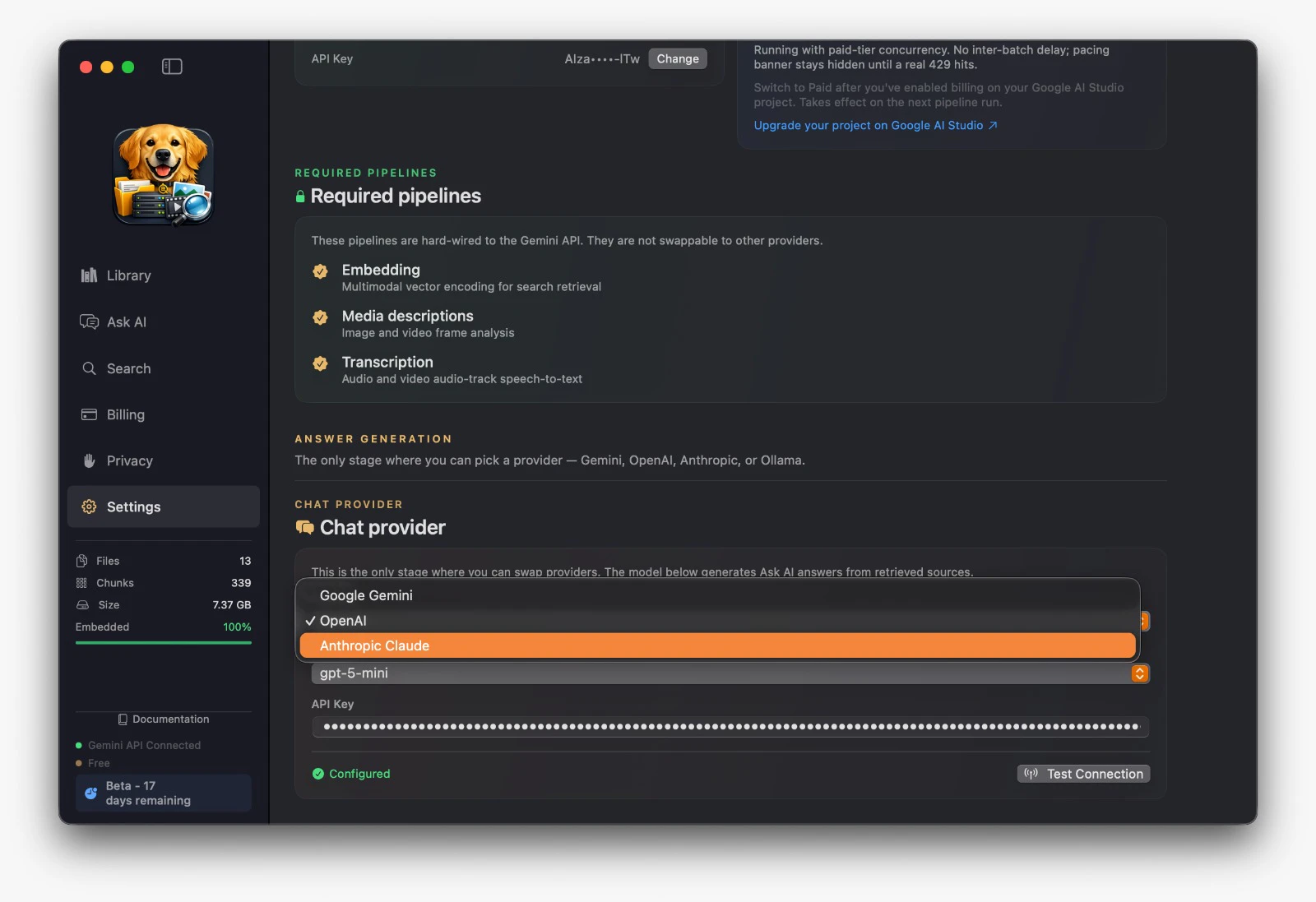Image resolution: width=1316 pixels, height=902 pixels.
Task: Click the Size drive icon
Action: point(82,605)
